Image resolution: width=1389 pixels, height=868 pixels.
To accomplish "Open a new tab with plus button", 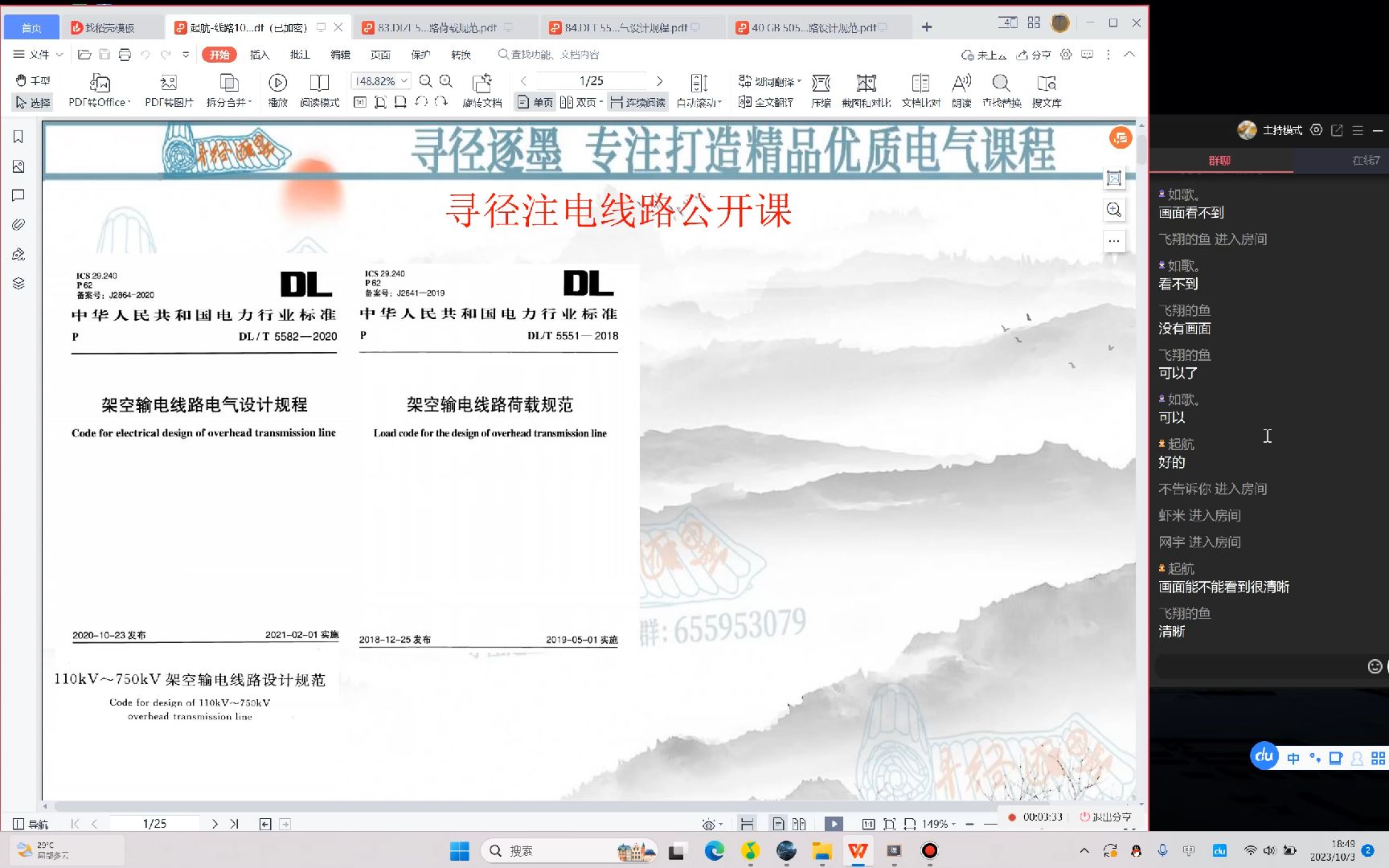I will (x=927, y=27).
